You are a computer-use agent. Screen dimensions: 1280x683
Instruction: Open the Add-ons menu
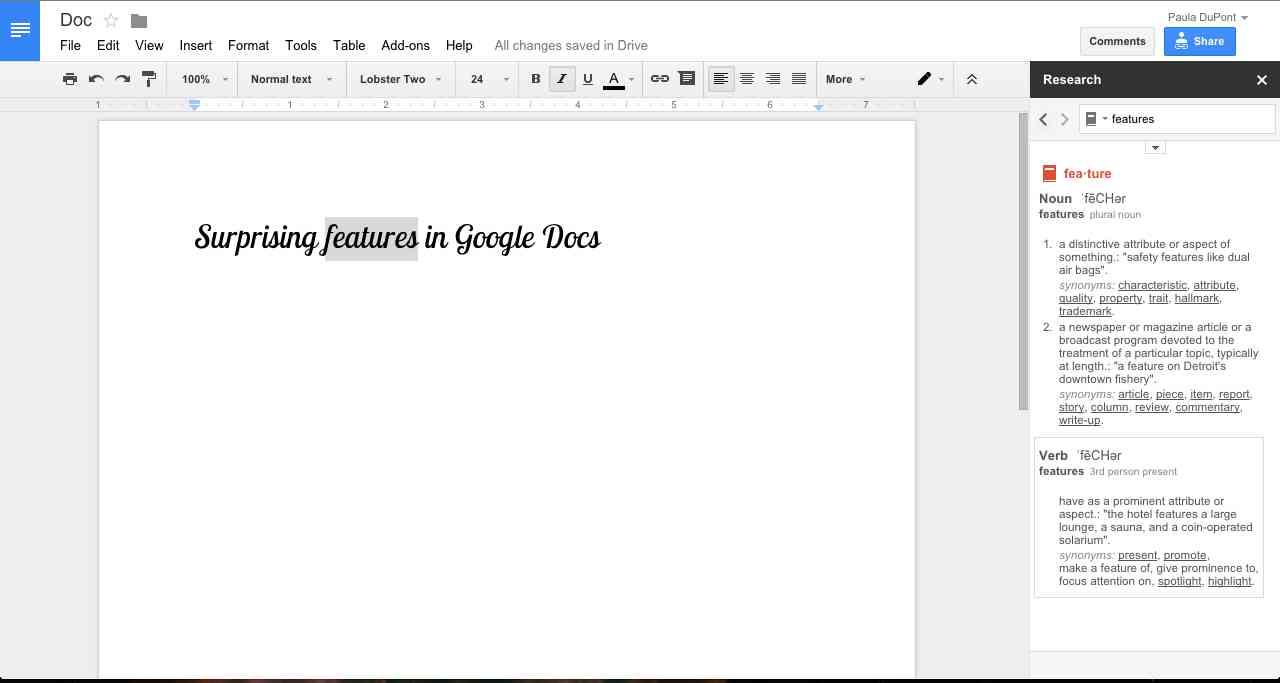tap(405, 45)
